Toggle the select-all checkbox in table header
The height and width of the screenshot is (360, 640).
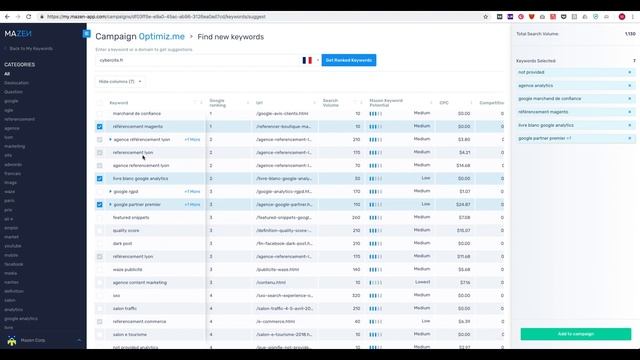tap(100, 103)
